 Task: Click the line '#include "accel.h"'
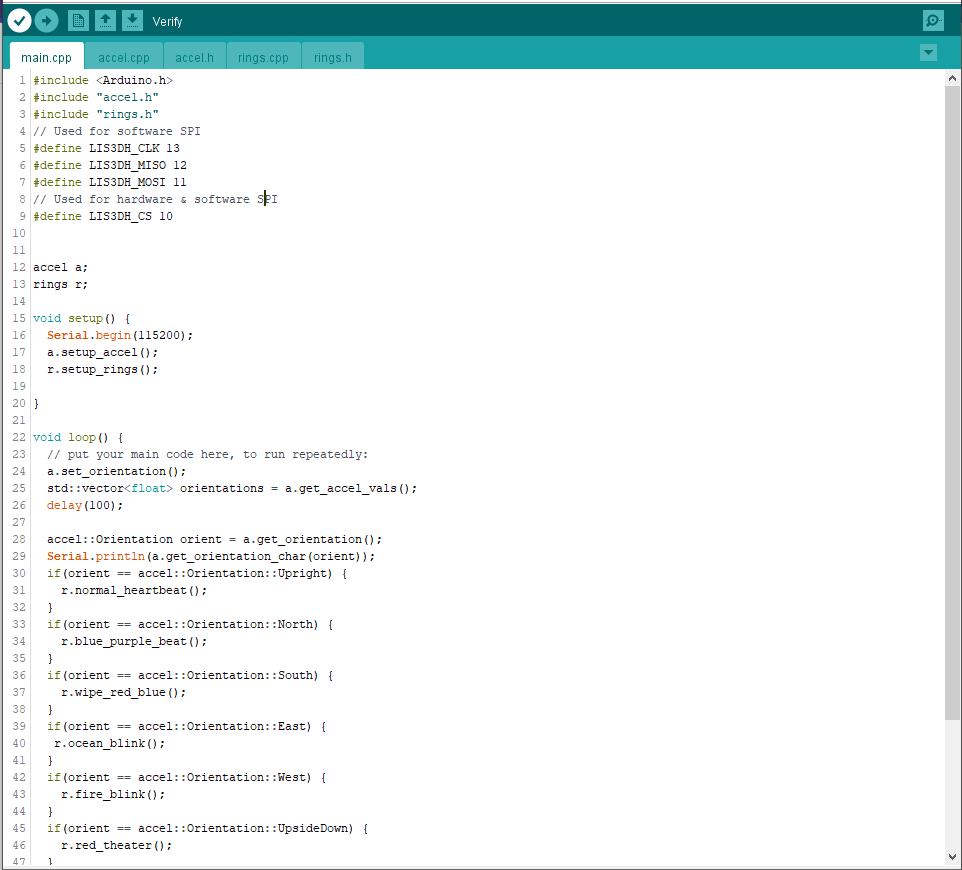[x=96, y=98]
